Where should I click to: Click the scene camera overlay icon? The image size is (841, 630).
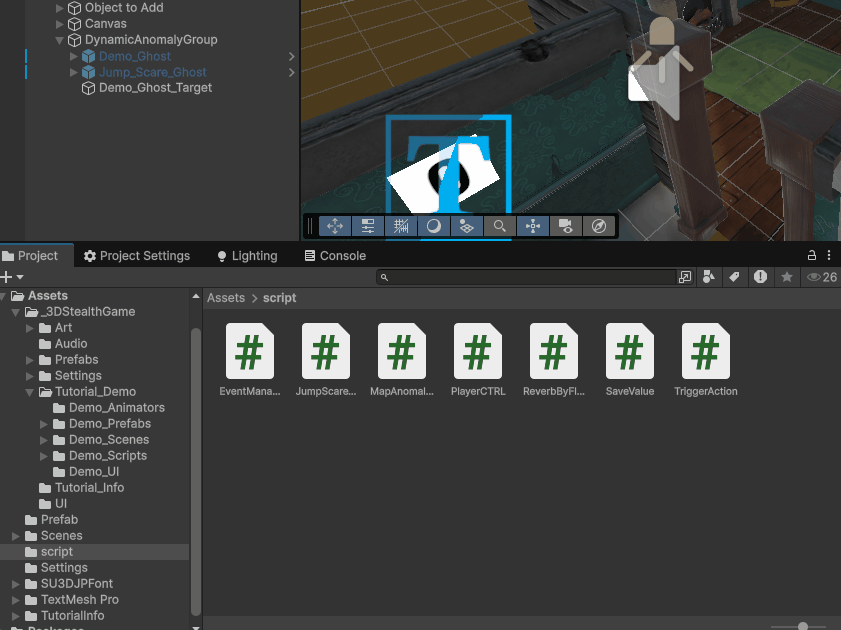pyautogui.click(x=566, y=226)
